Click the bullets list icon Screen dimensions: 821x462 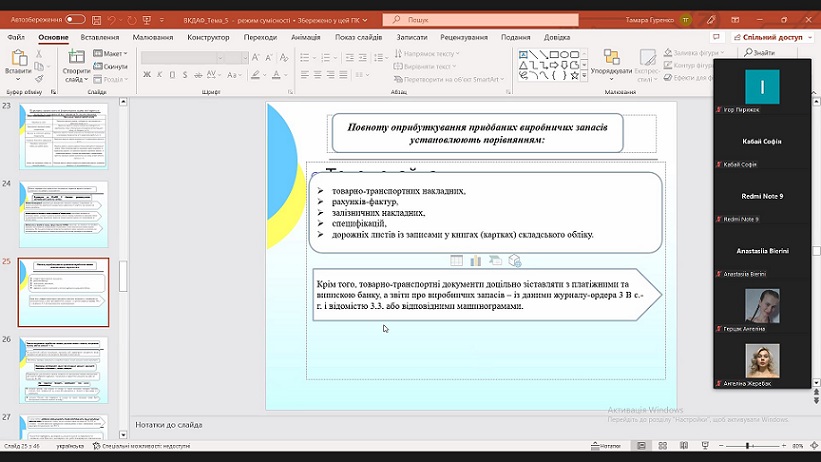click(305, 58)
